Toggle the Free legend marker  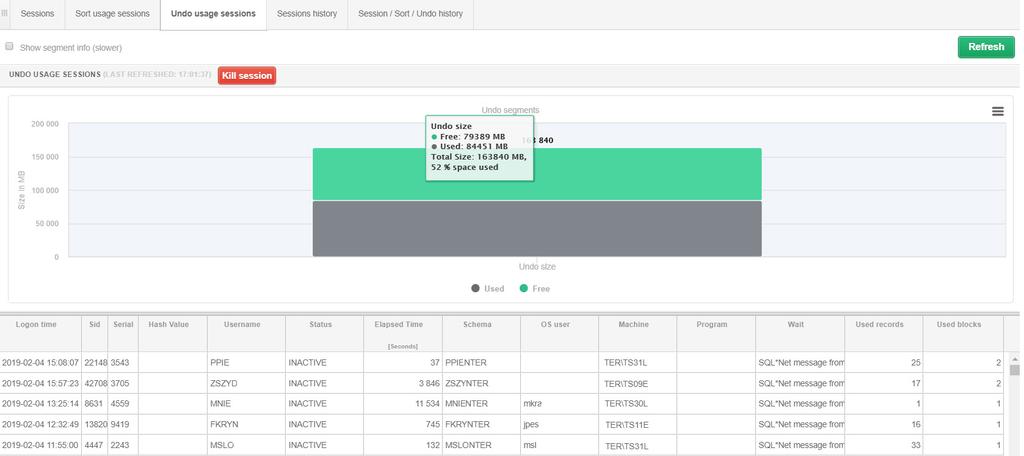[524, 288]
